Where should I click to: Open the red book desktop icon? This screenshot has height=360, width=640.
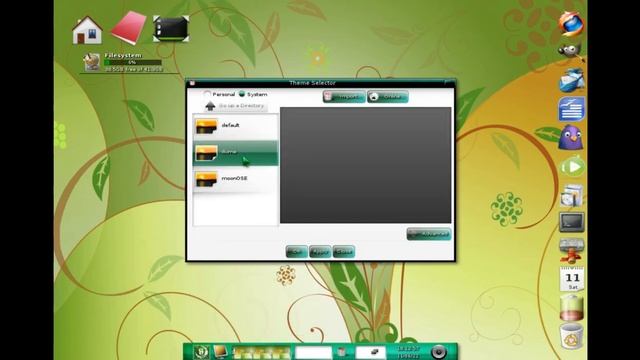point(128,28)
